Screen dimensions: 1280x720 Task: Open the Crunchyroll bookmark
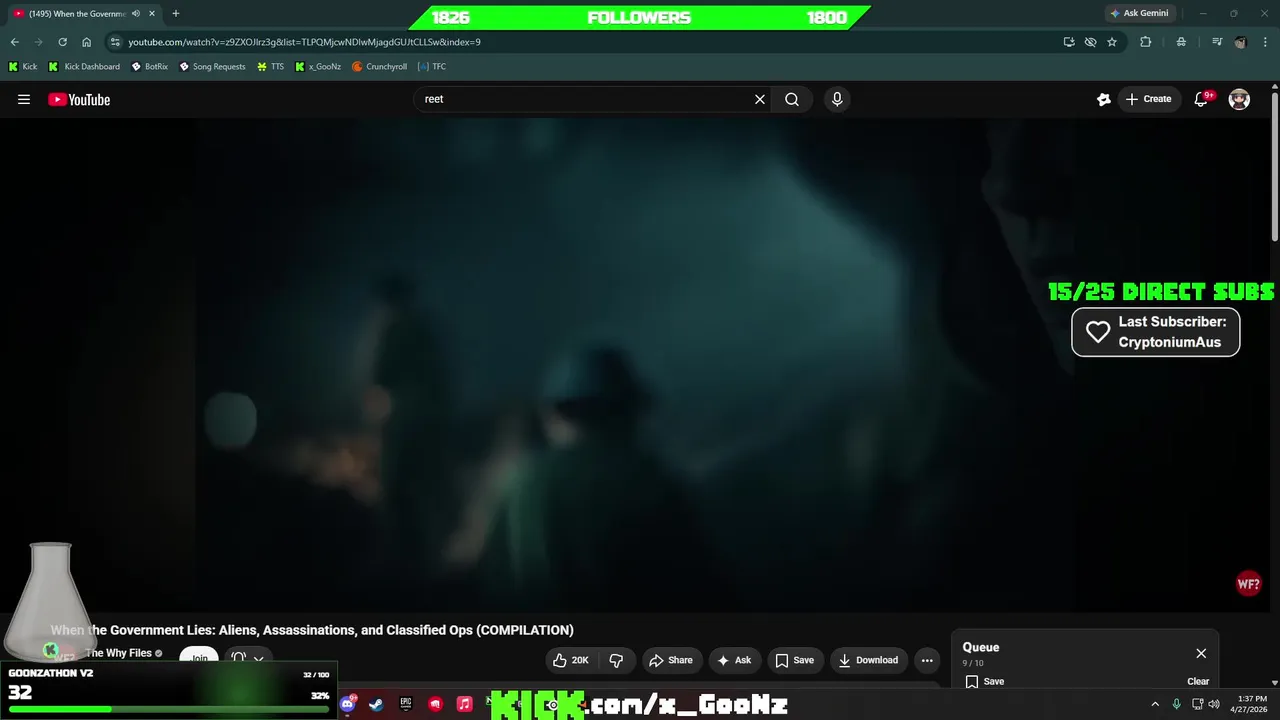coord(380,67)
